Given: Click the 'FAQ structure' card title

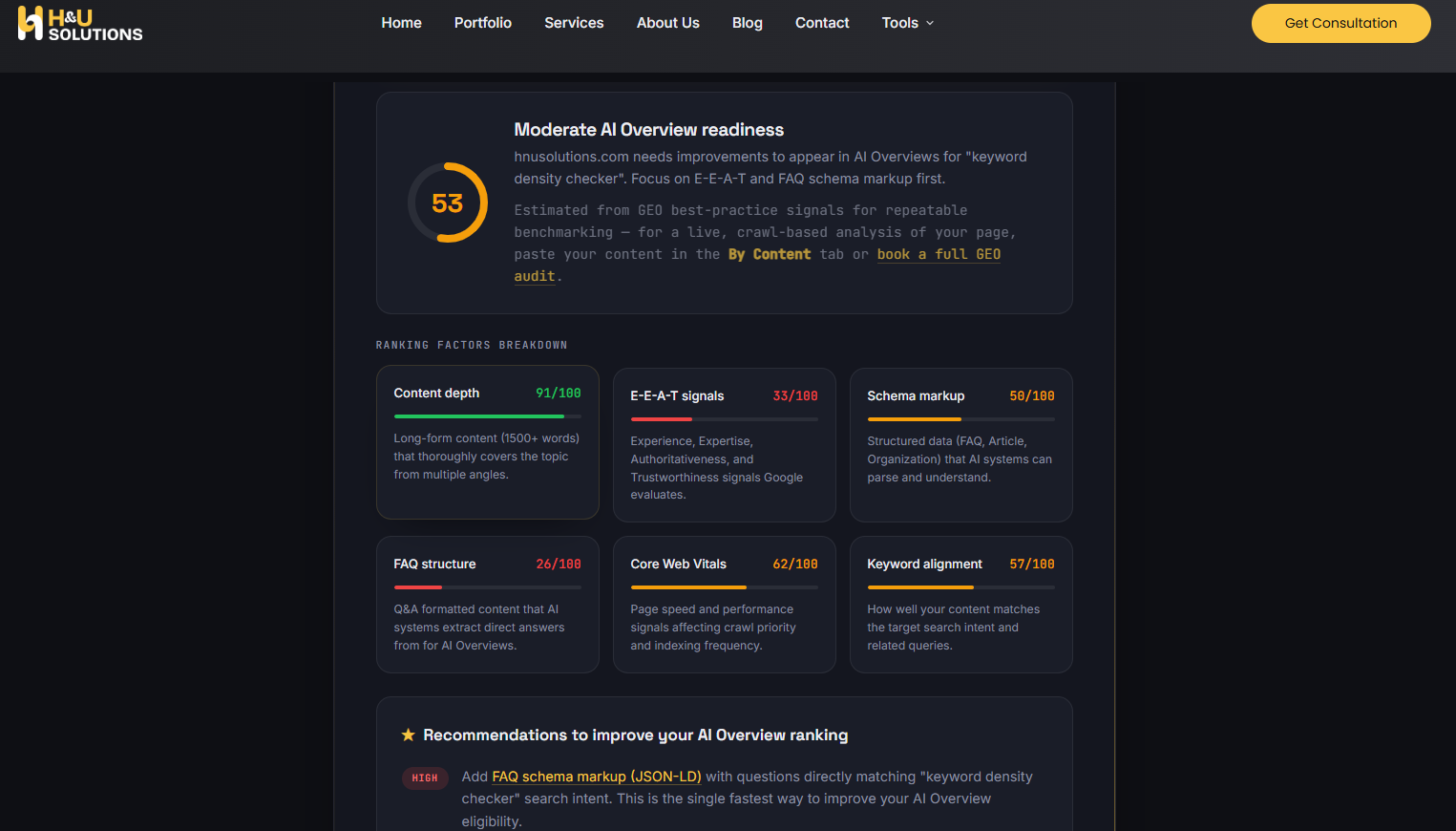Looking at the screenshot, I should click(434, 564).
